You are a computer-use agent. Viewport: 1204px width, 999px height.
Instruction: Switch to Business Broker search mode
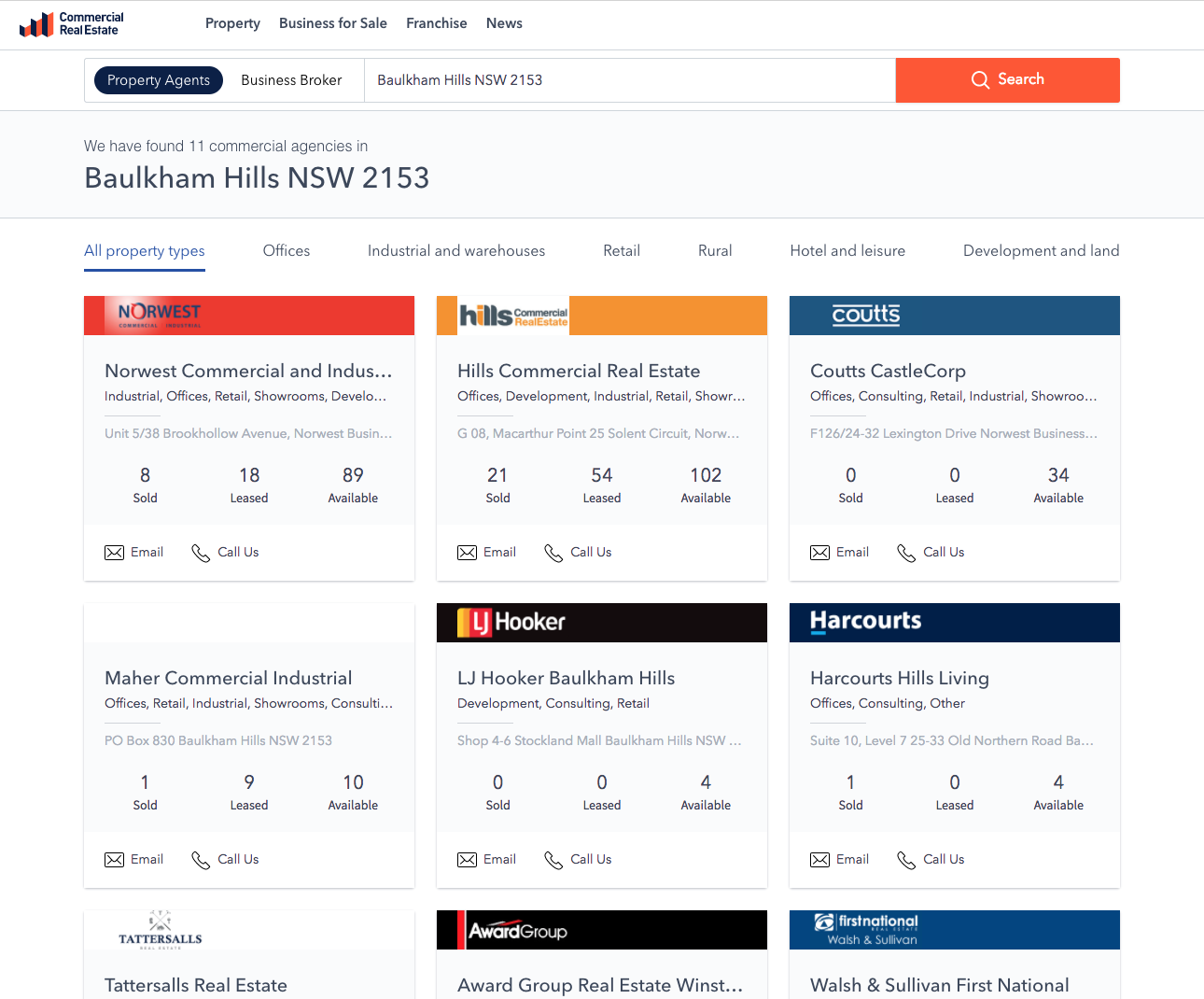click(x=291, y=80)
